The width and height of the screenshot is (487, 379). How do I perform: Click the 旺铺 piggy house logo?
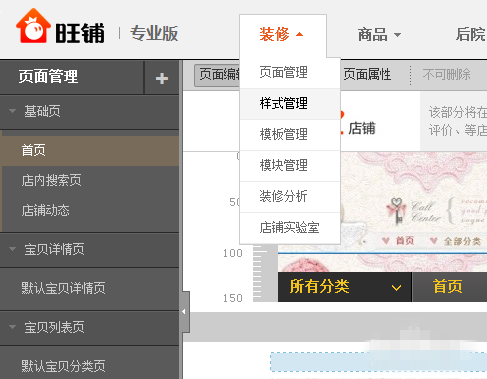pos(33,27)
